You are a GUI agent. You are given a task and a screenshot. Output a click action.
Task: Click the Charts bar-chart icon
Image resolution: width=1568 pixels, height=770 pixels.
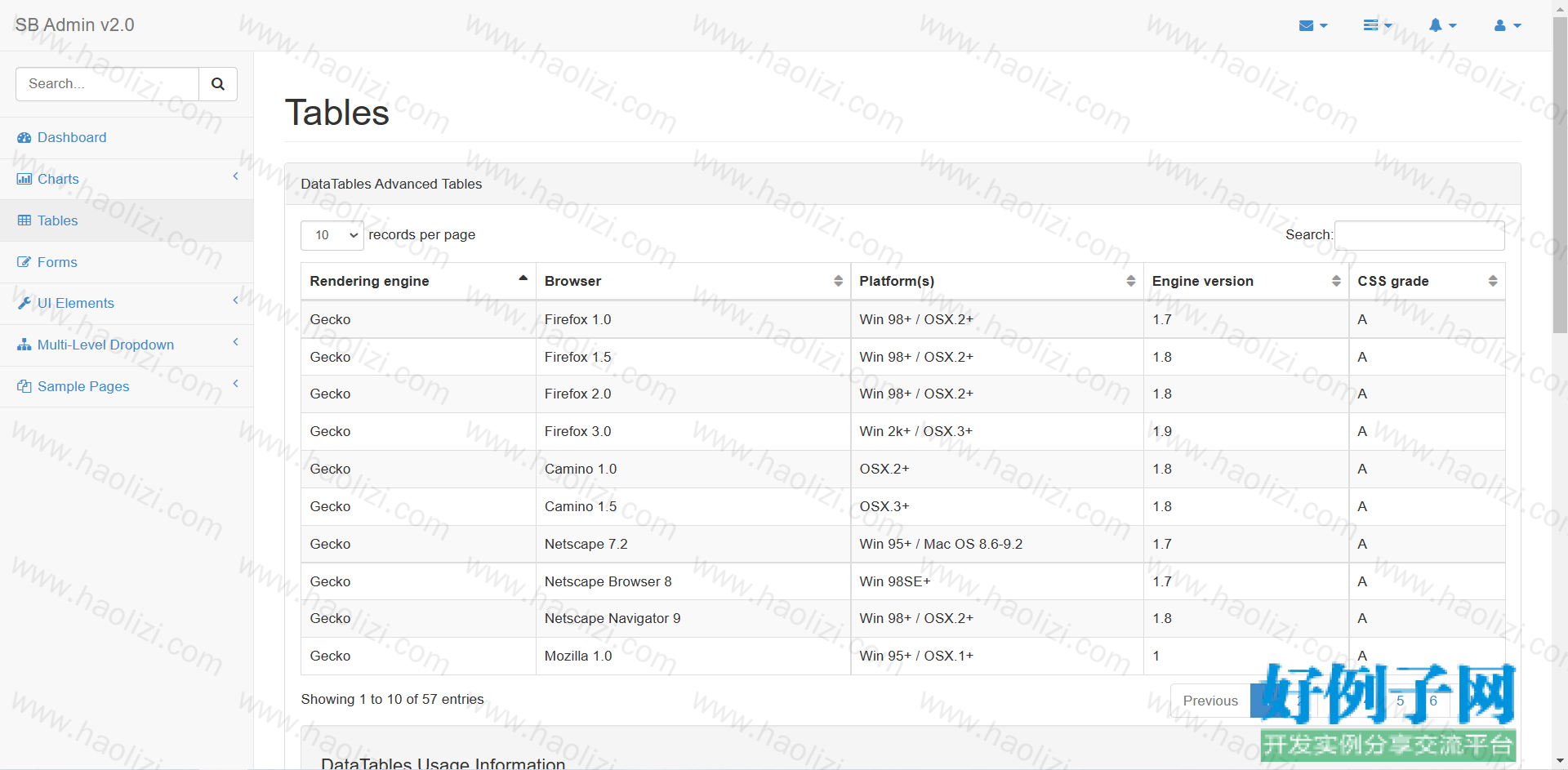(x=24, y=179)
